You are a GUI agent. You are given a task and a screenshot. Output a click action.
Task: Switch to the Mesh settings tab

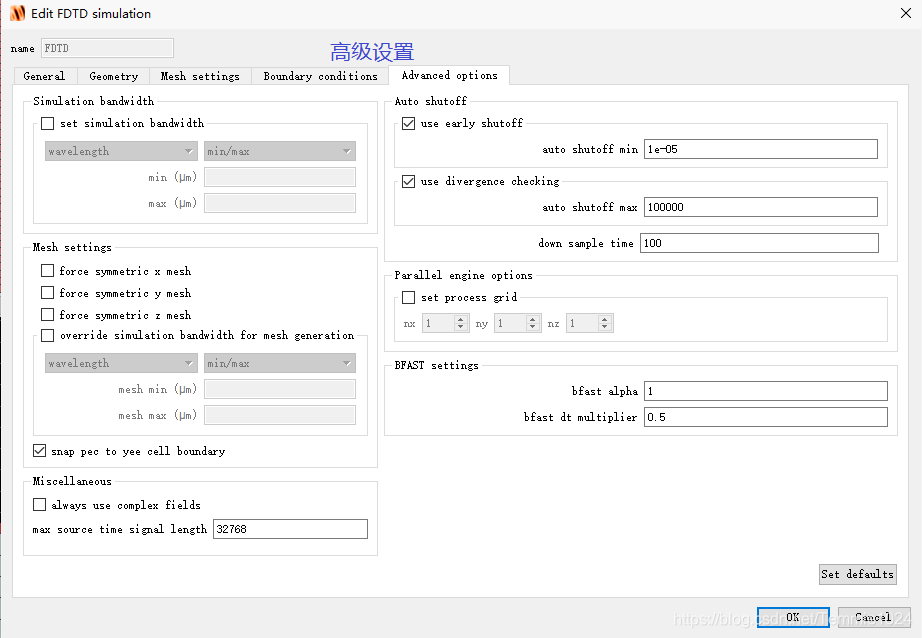point(200,76)
